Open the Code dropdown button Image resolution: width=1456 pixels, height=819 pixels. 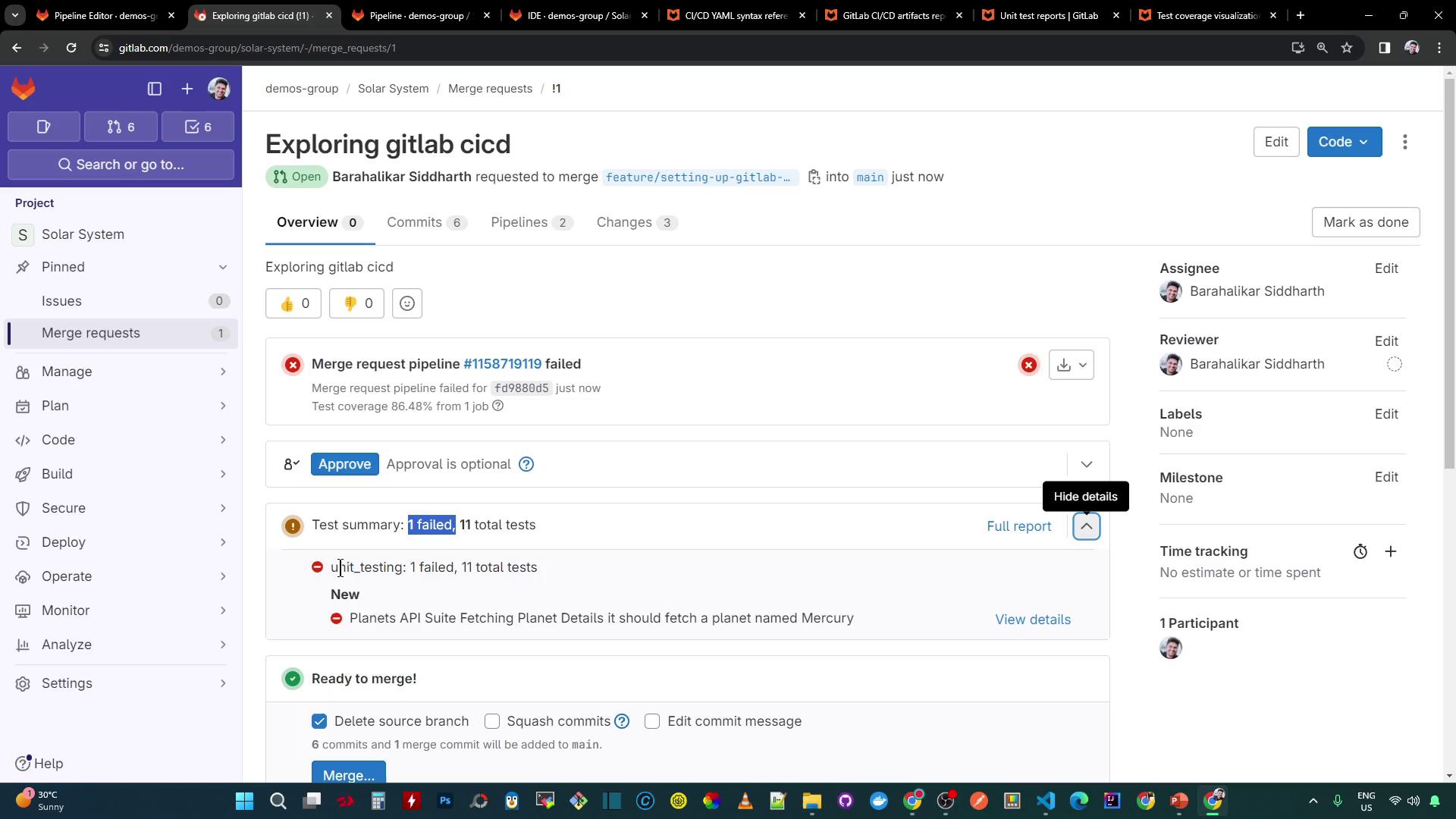[1344, 143]
